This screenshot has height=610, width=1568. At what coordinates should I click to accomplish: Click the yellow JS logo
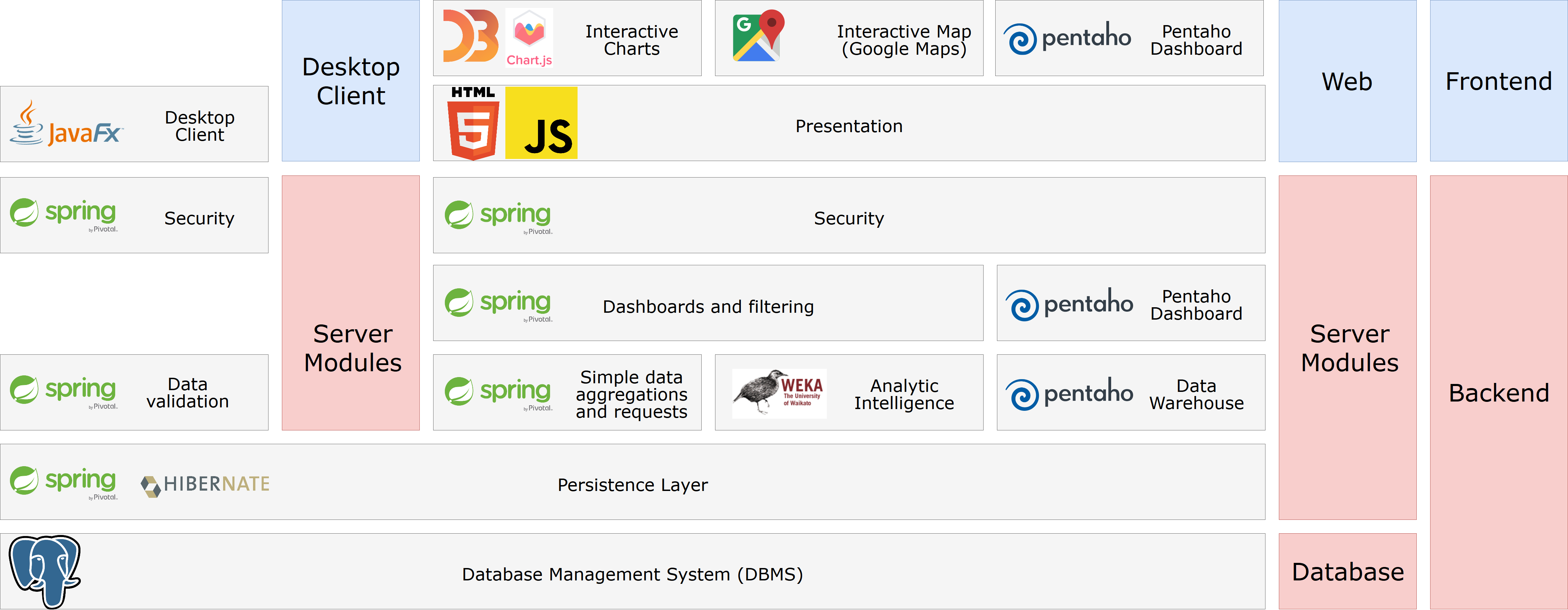click(x=541, y=123)
